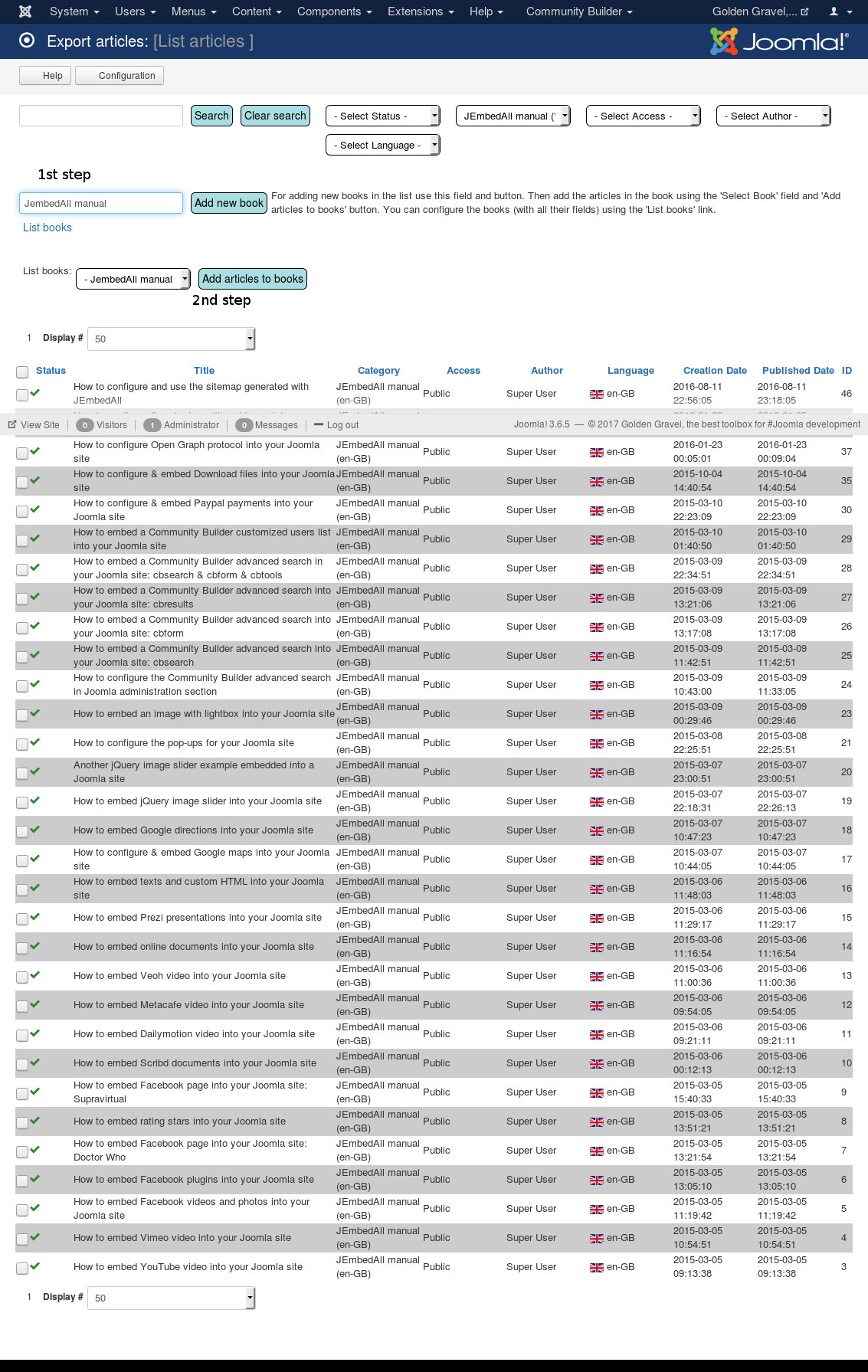The width and height of the screenshot is (868, 1372).
Task: Click the target icon beside Export articles
Action: [x=27, y=41]
